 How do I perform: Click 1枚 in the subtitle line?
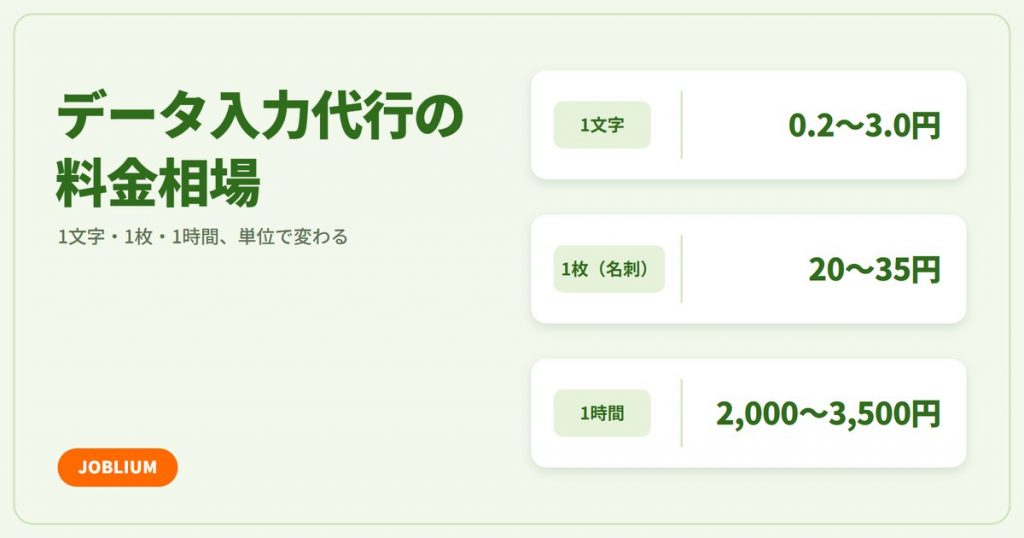pos(138,236)
